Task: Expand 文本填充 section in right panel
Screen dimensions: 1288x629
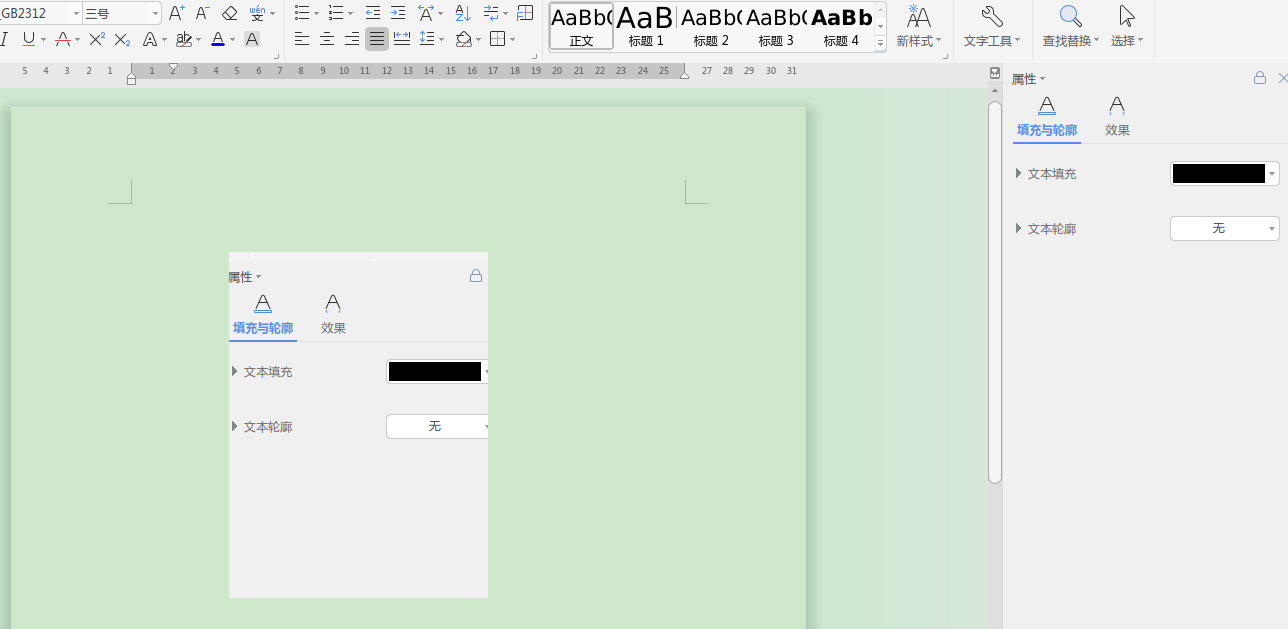Action: 1018,173
